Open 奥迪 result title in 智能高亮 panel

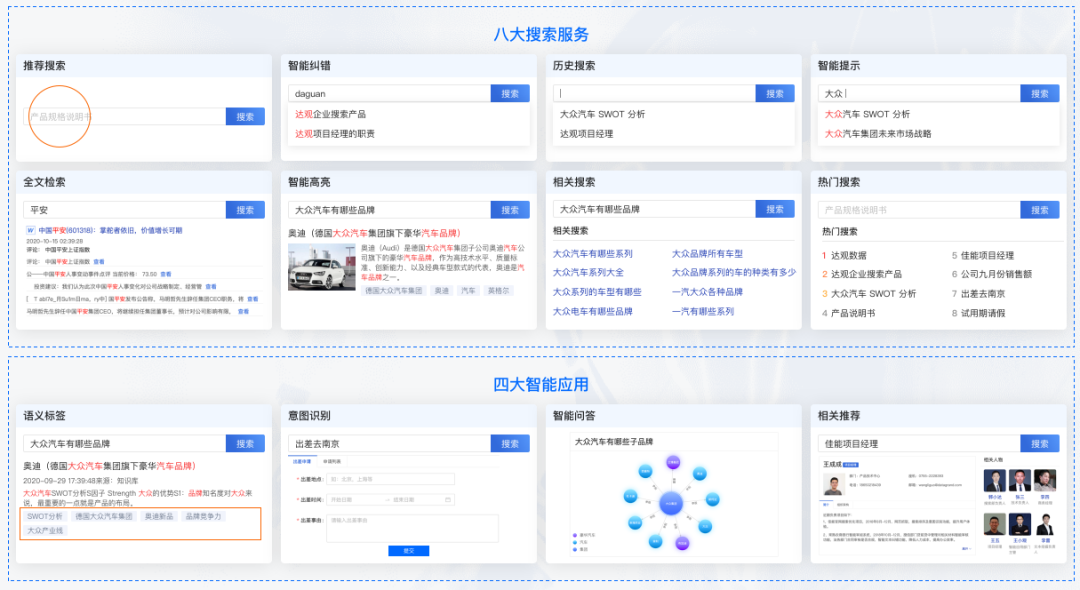pyautogui.click(x=374, y=233)
